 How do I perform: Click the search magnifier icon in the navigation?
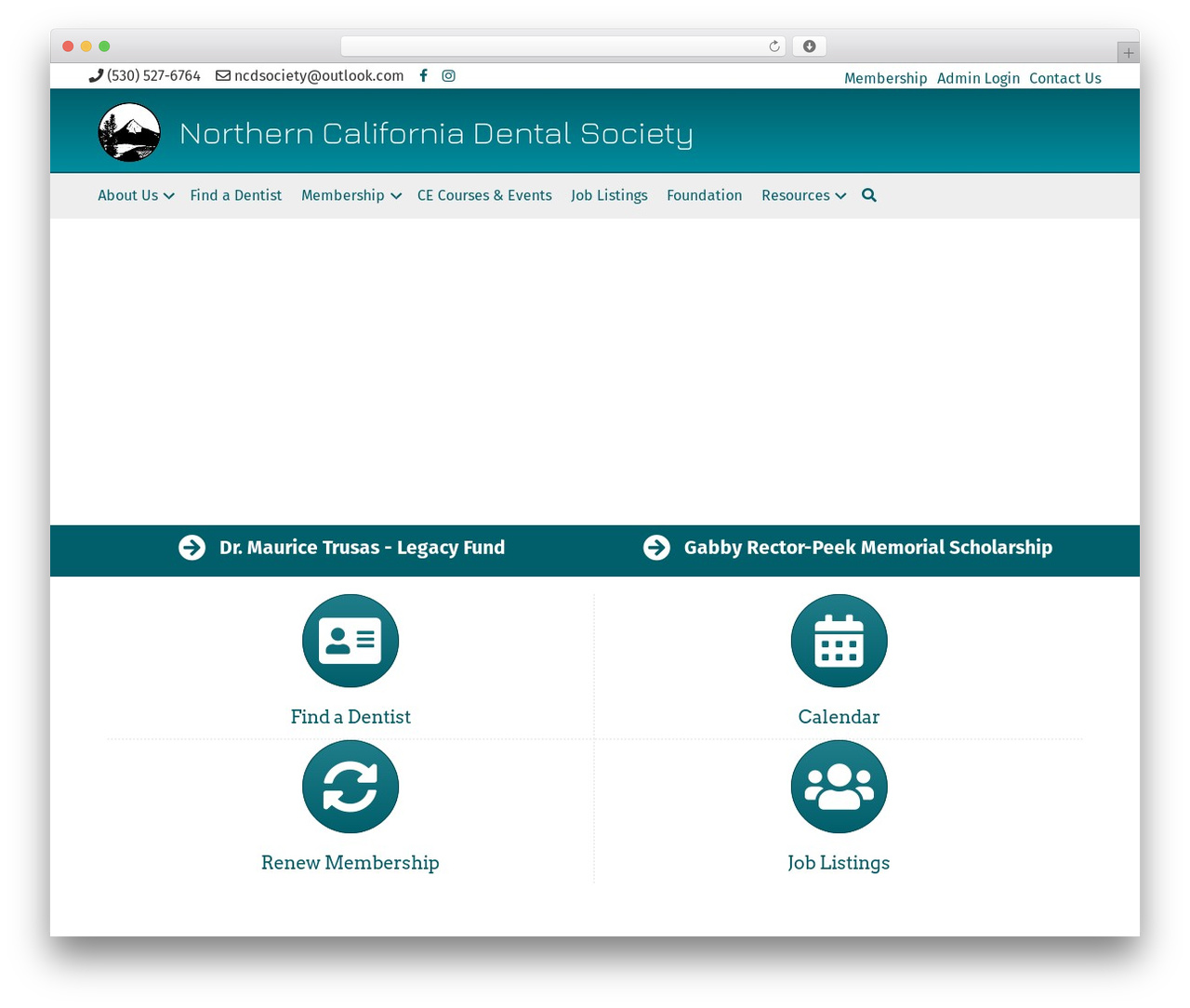point(869,195)
